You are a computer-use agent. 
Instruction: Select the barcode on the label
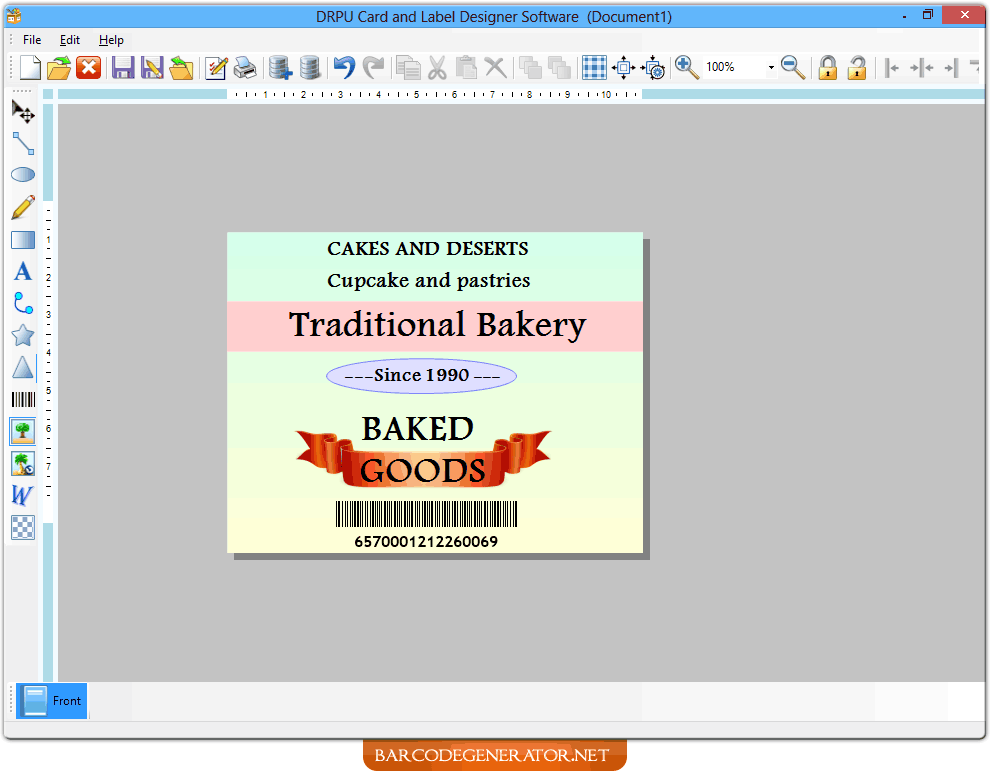click(426, 514)
